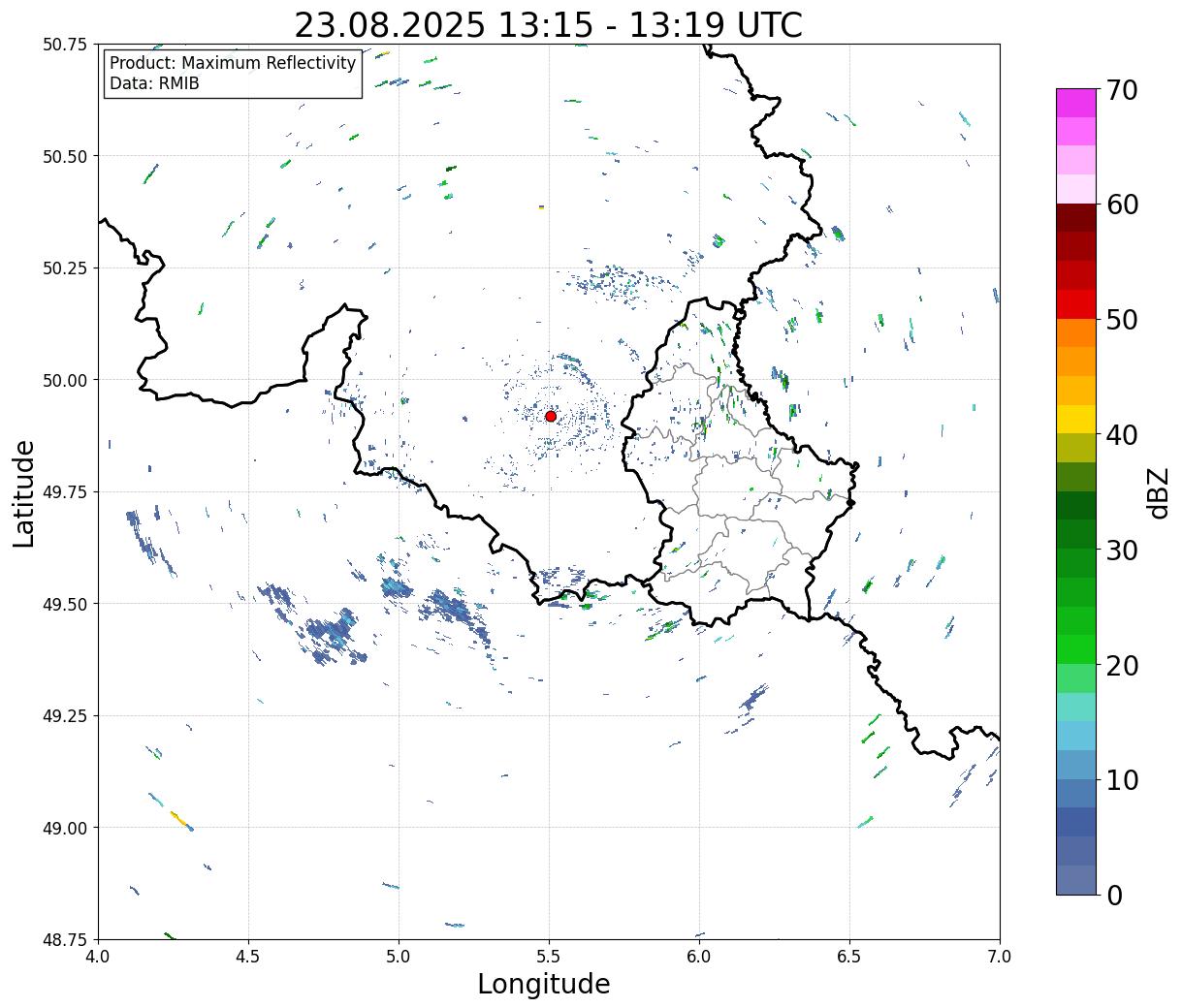Image resolution: width=1182 pixels, height=1008 pixels.
Task: Click the magenta top colorbar segment
Action: point(1076,103)
